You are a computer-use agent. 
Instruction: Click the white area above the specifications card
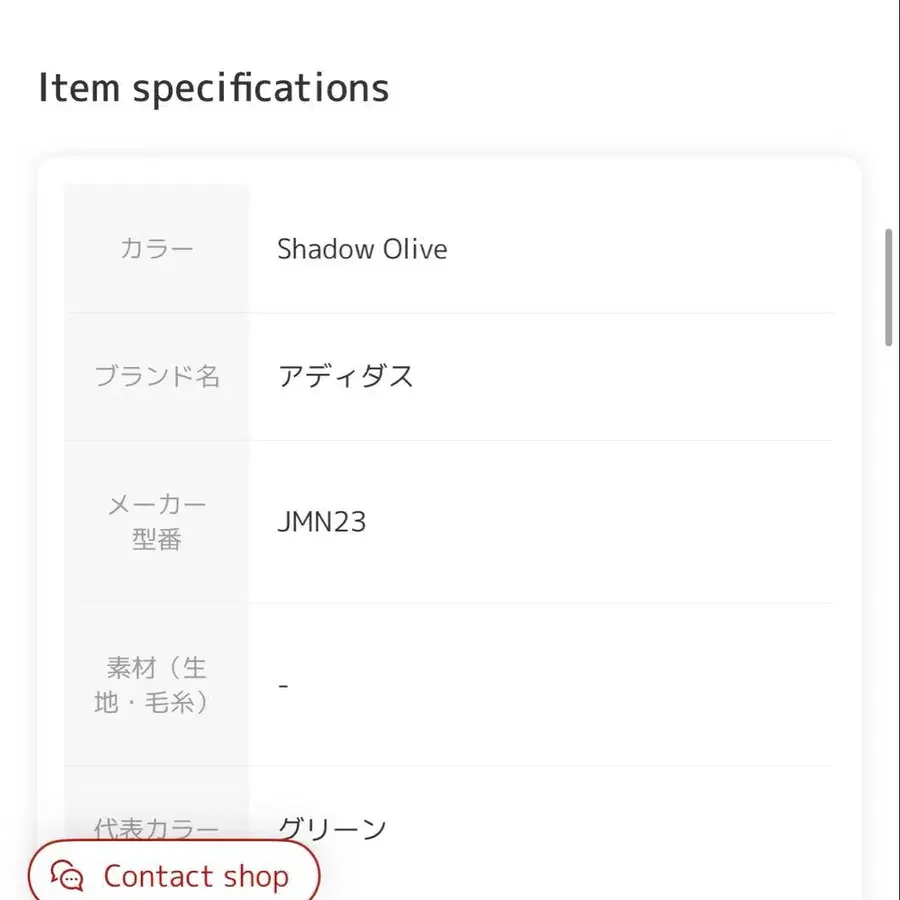(x=600, y=130)
